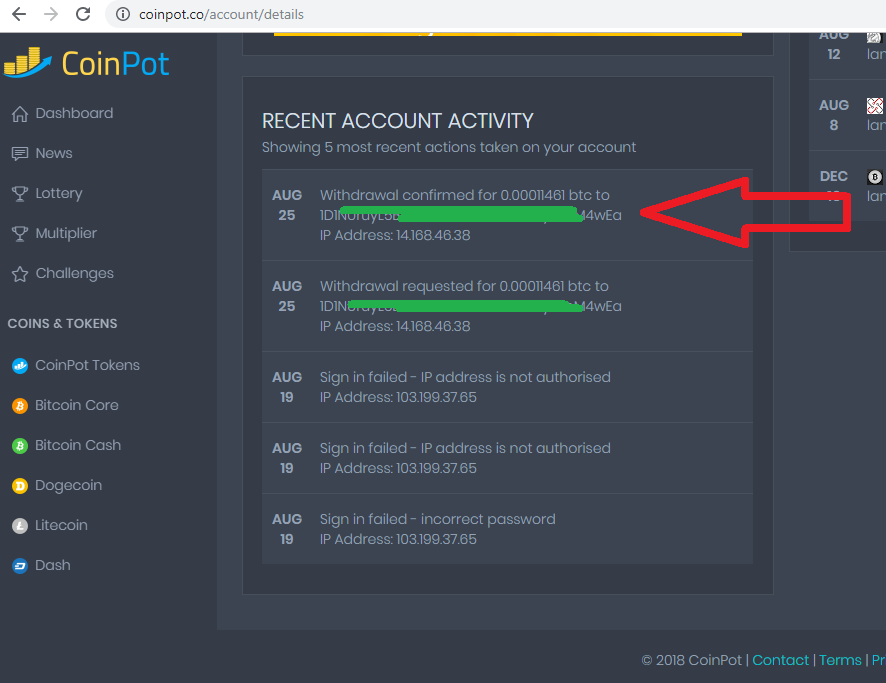The height and width of the screenshot is (683, 886).
Task: Click 'IP Address: 103.199.37.65' under incorrect password
Action: (x=398, y=539)
